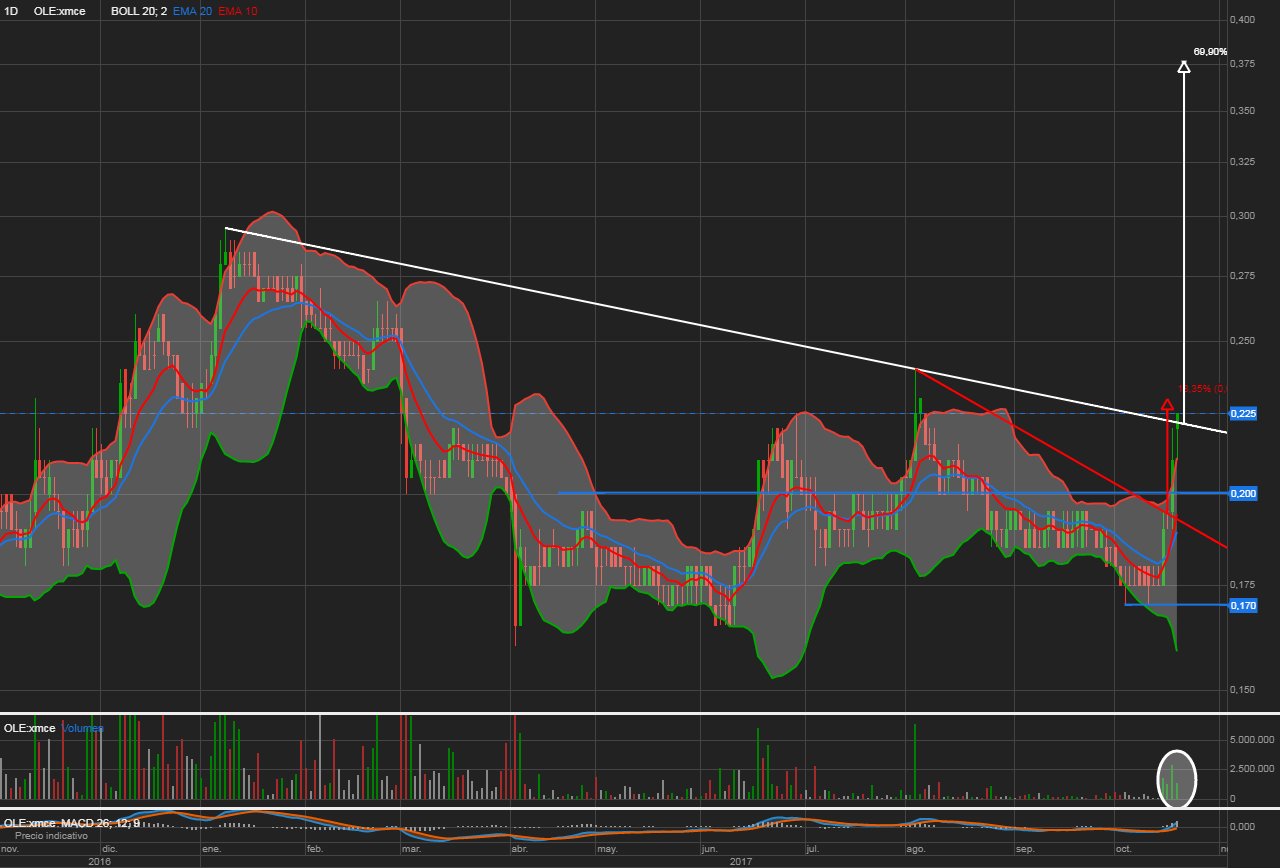
Task: Click the blue 0,200 level price tag
Action: (x=1243, y=493)
